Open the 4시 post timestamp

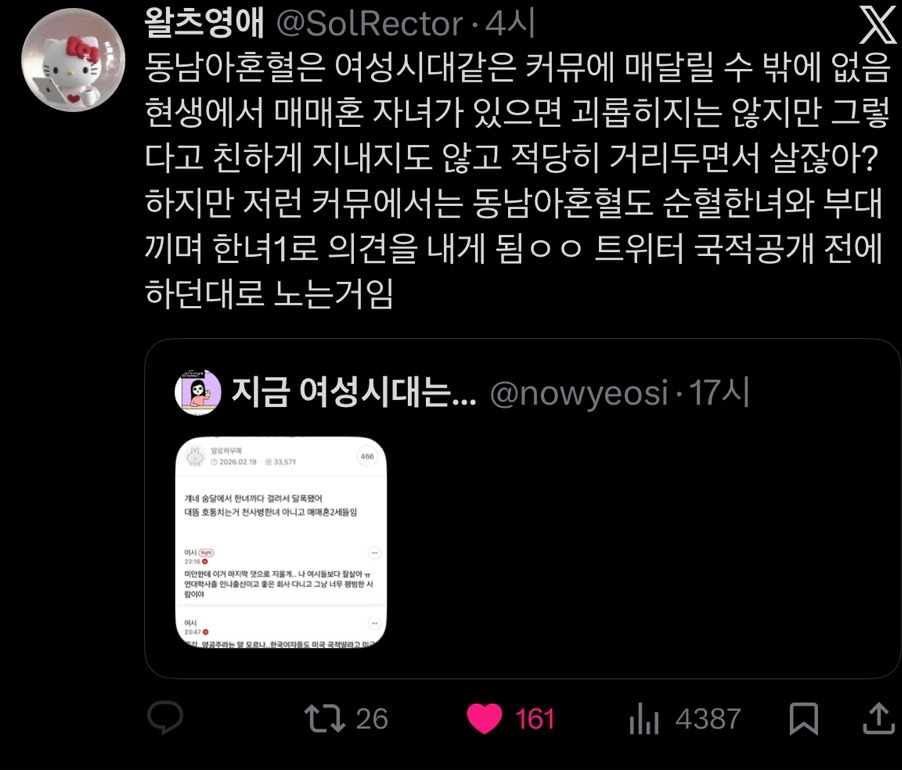(x=510, y=24)
